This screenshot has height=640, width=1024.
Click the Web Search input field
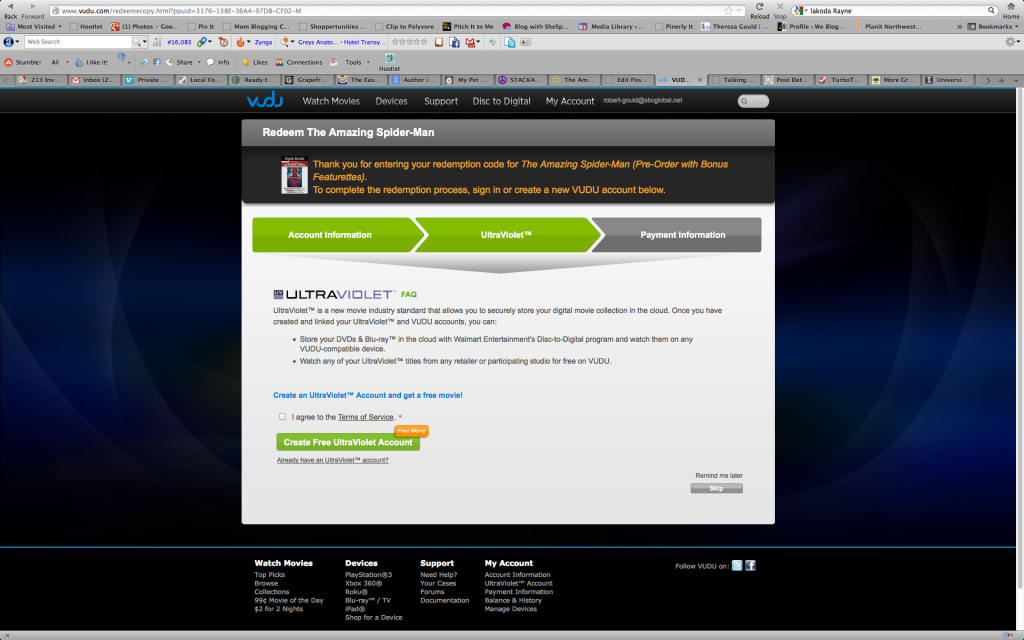(78, 42)
